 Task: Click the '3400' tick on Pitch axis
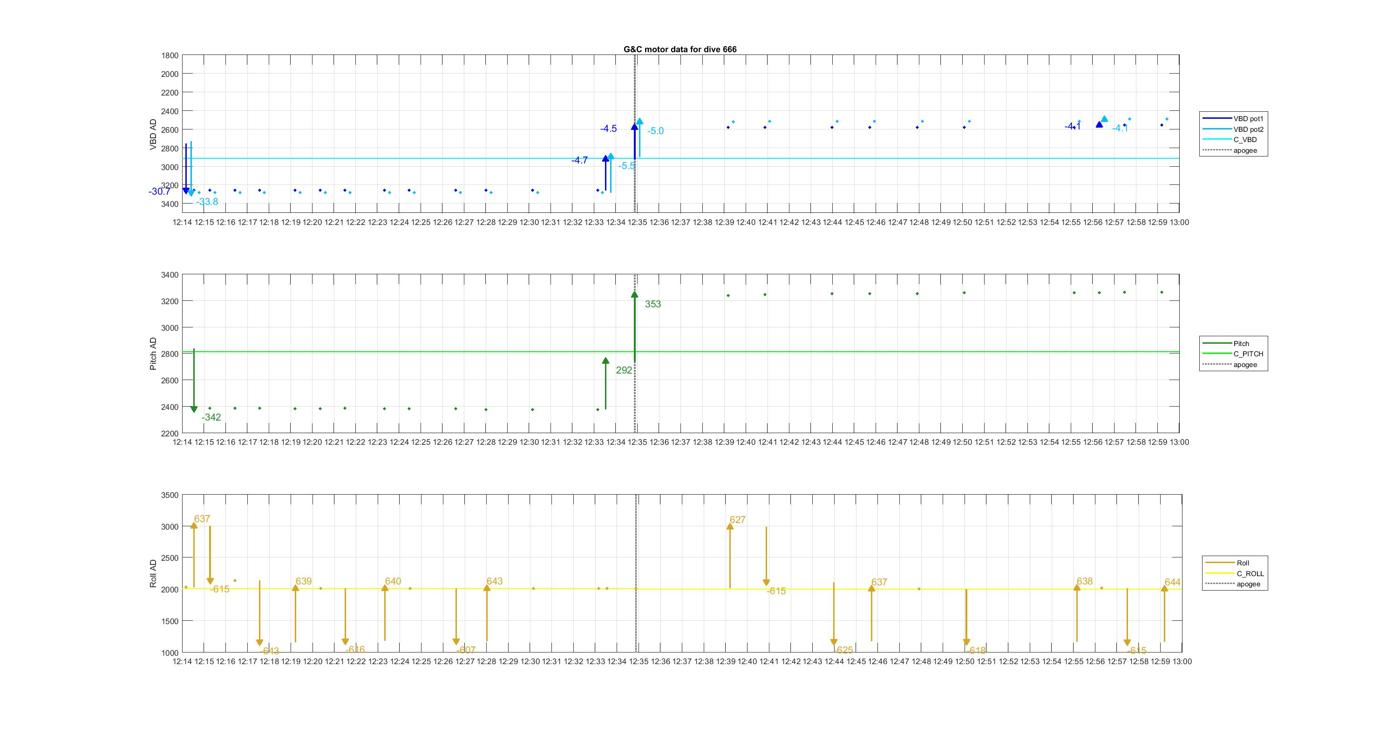click(x=169, y=275)
